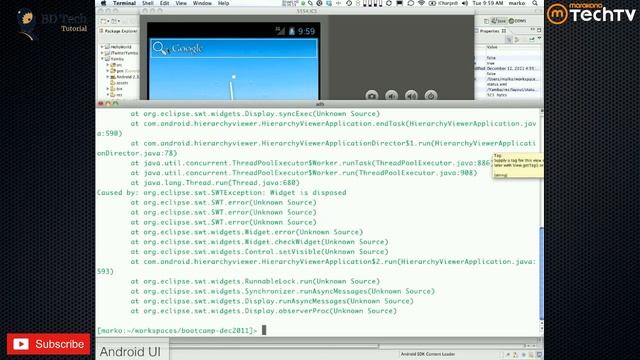Screen dimensions: 640x360
Task: Expand the gen folder in Yamba
Action: click(x=108, y=71)
